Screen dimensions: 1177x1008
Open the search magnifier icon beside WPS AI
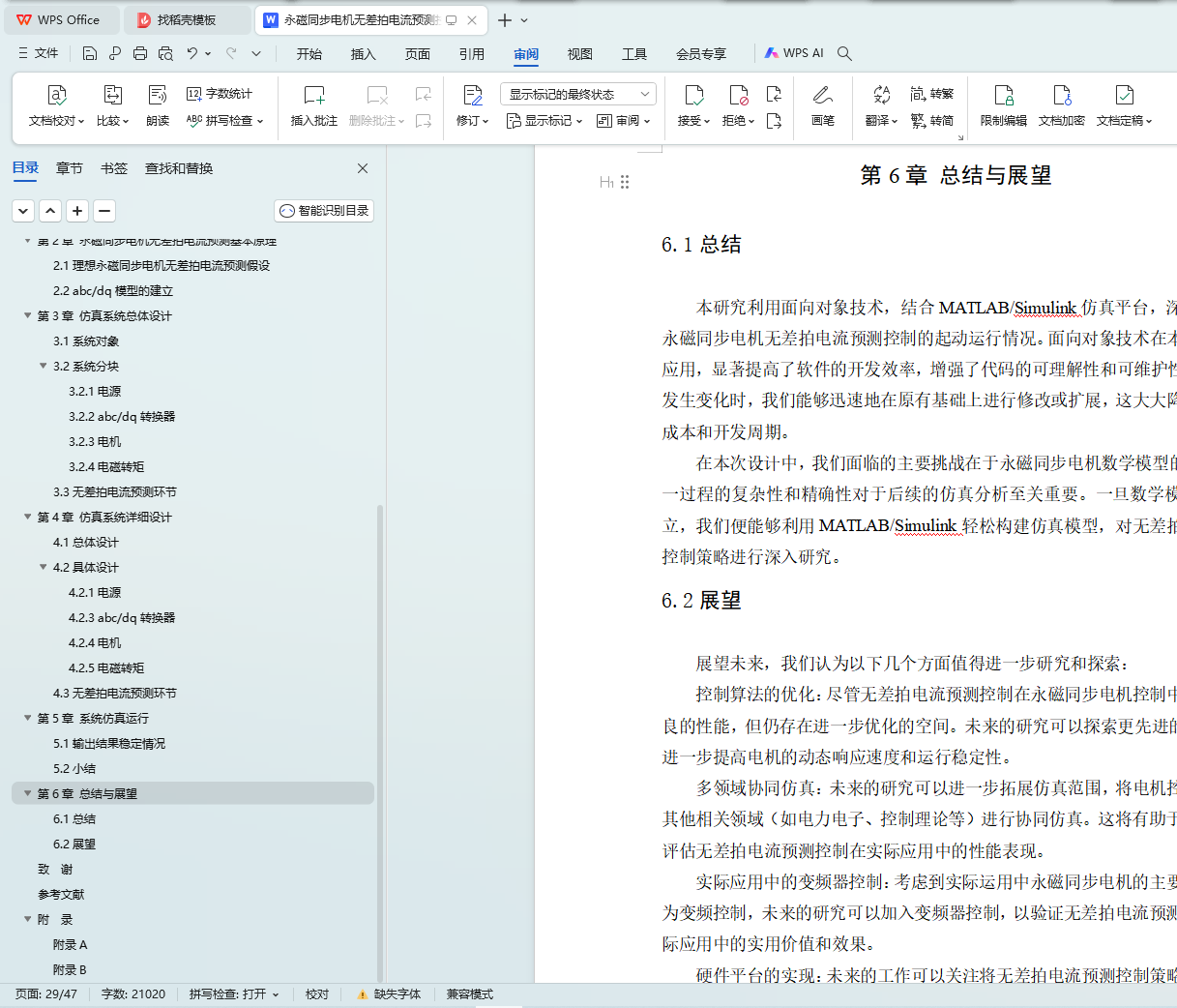(x=844, y=53)
